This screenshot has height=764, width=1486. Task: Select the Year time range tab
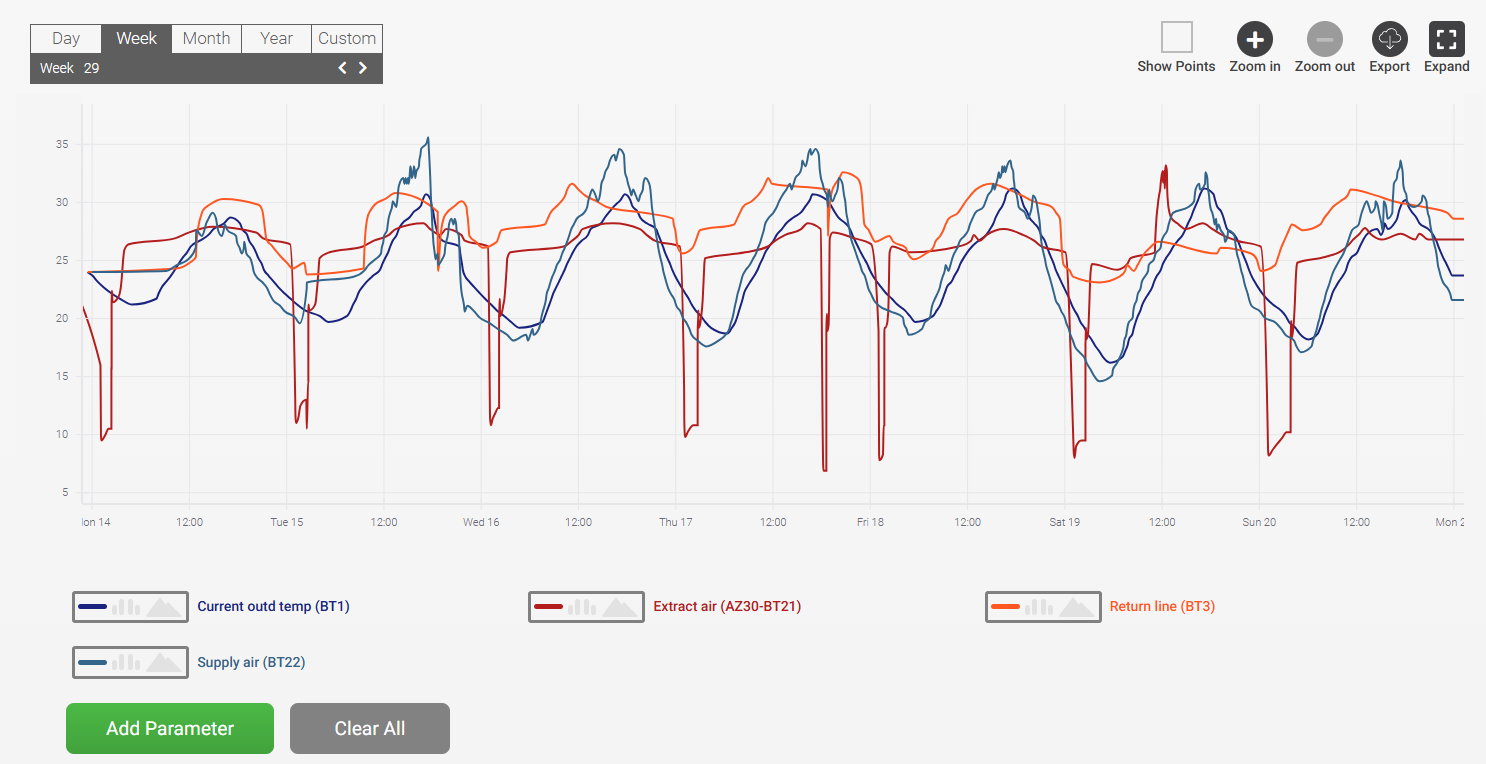[x=276, y=38]
